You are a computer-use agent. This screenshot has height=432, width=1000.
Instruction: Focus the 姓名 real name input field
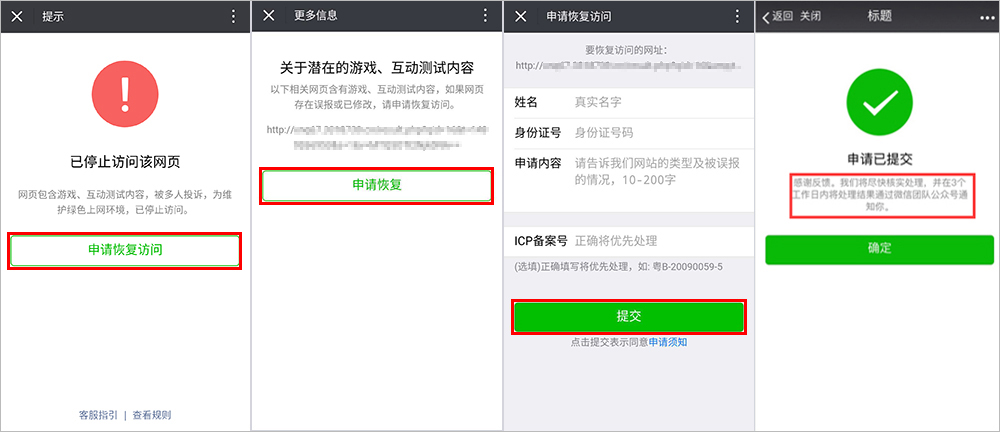660,102
